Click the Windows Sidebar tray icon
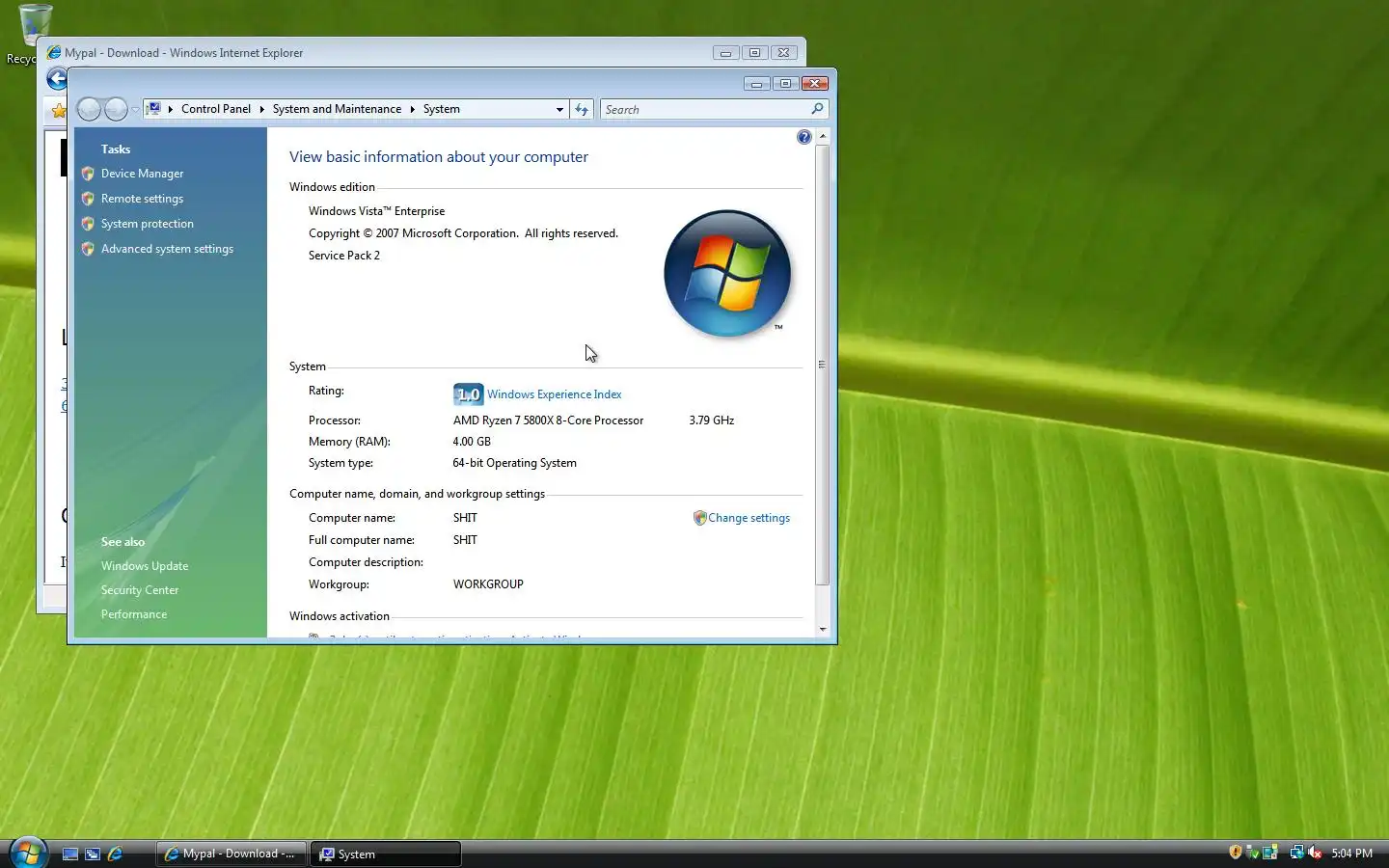The image size is (1389, 868). pyautogui.click(x=1270, y=853)
